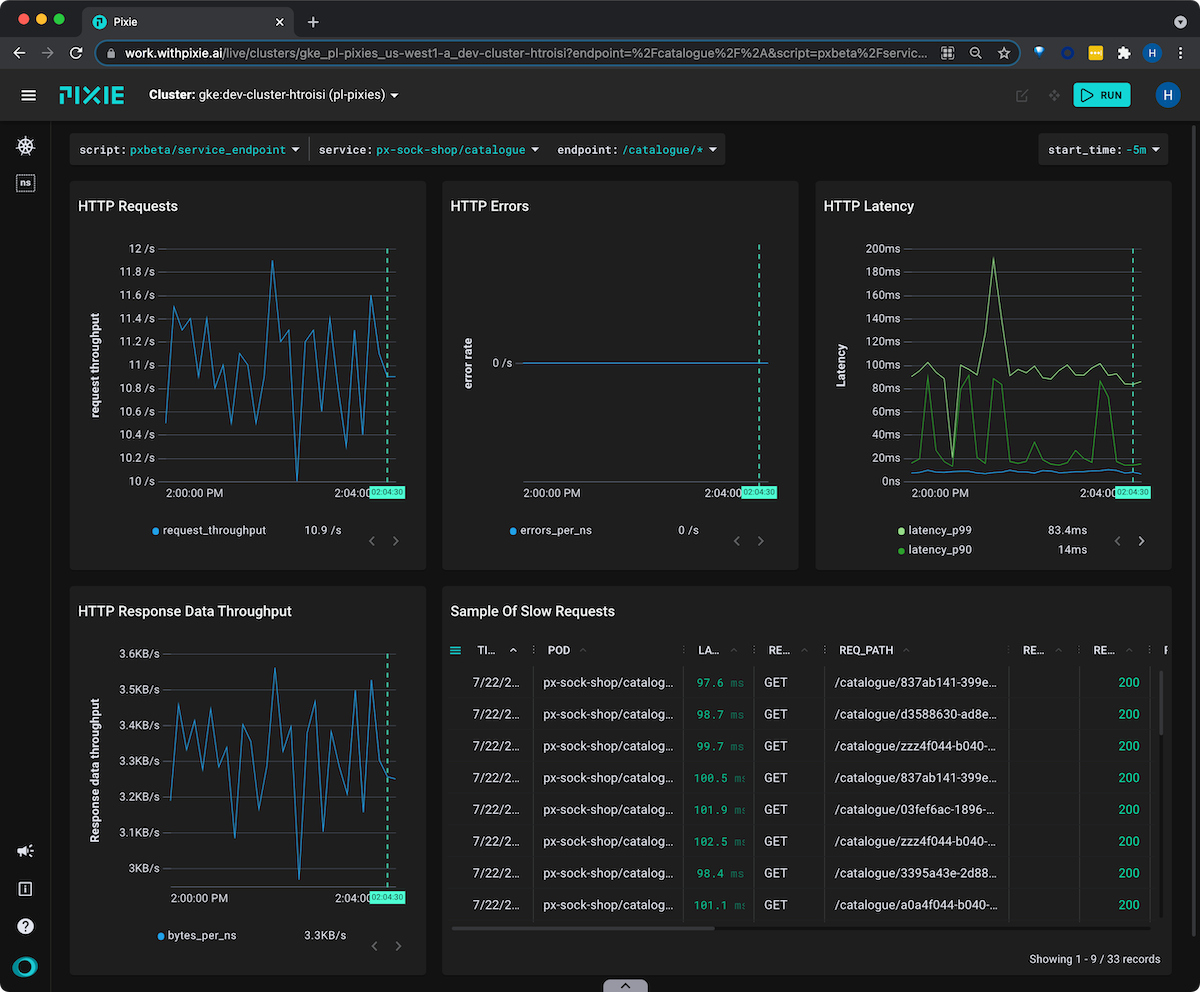
Task: Expand the bottom drawer chevron handle
Action: (625, 985)
